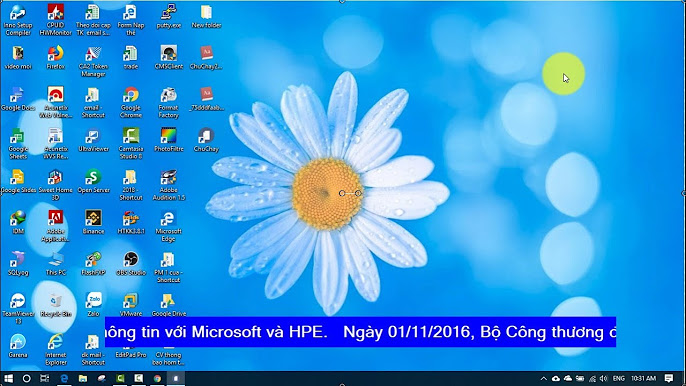Click the Adobe Audition 1.5 icon

click(x=168, y=185)
